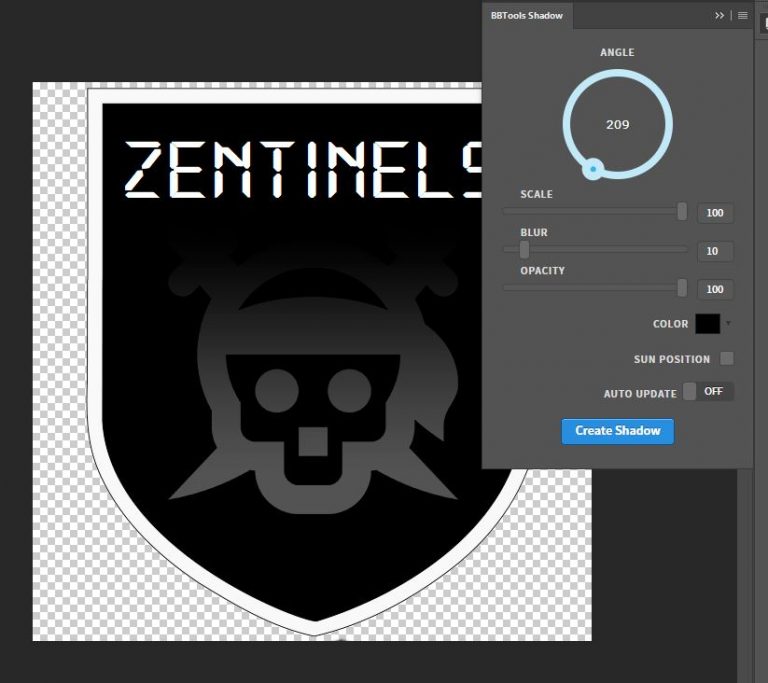The width and height of the screenshot is (768, 683).
Task: Select the BBTools Shadow tab
Action: [x=527, y=16]
